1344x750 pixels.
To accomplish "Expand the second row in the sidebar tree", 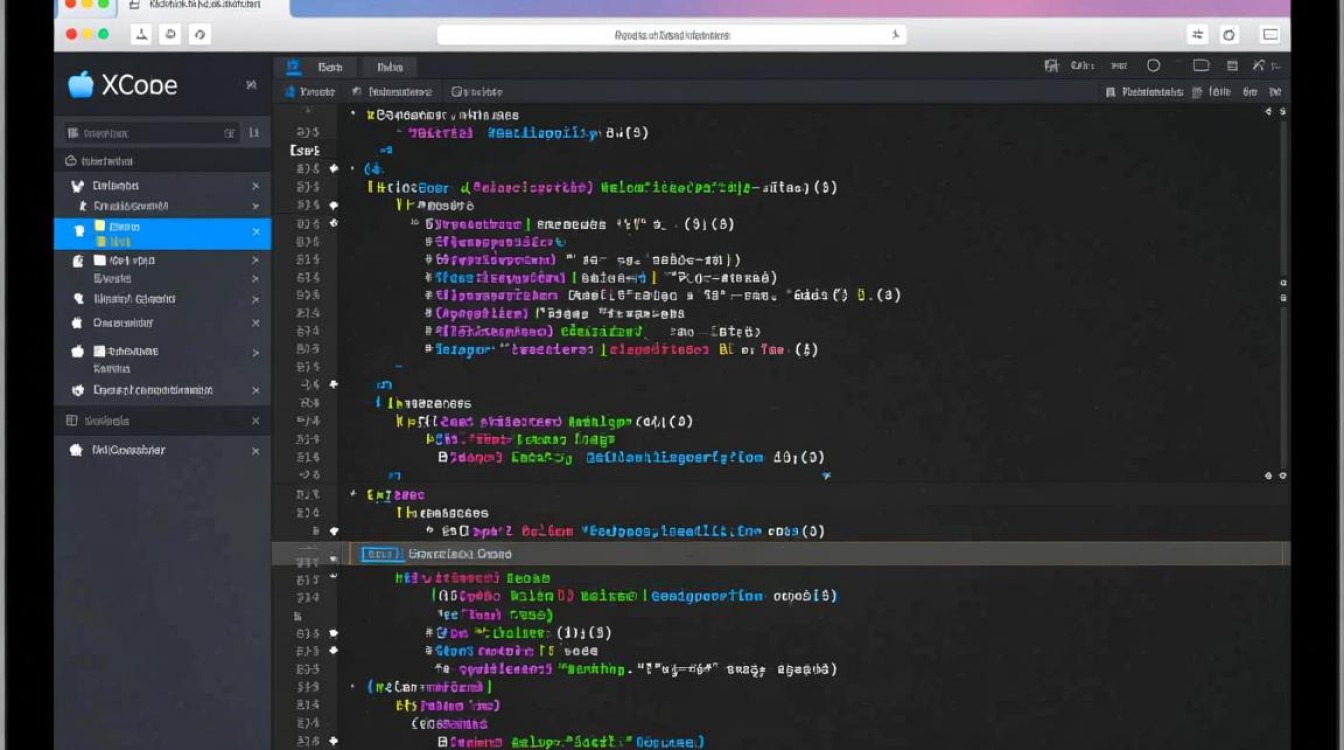I will [255, 207].
